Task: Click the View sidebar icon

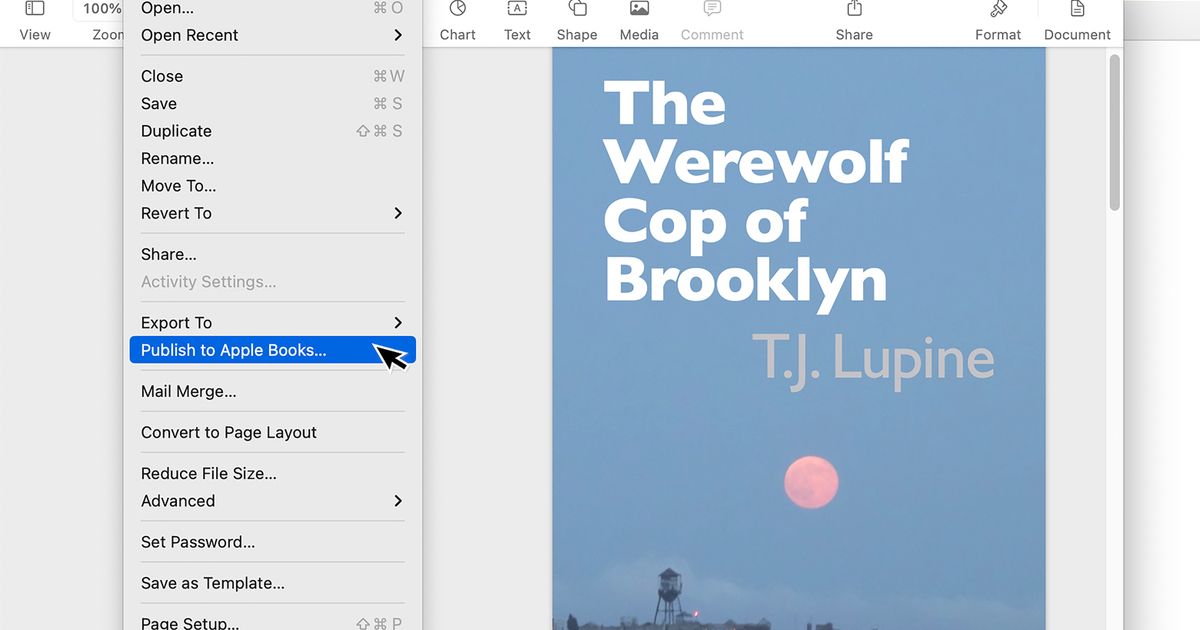Action: pos(35,10)
